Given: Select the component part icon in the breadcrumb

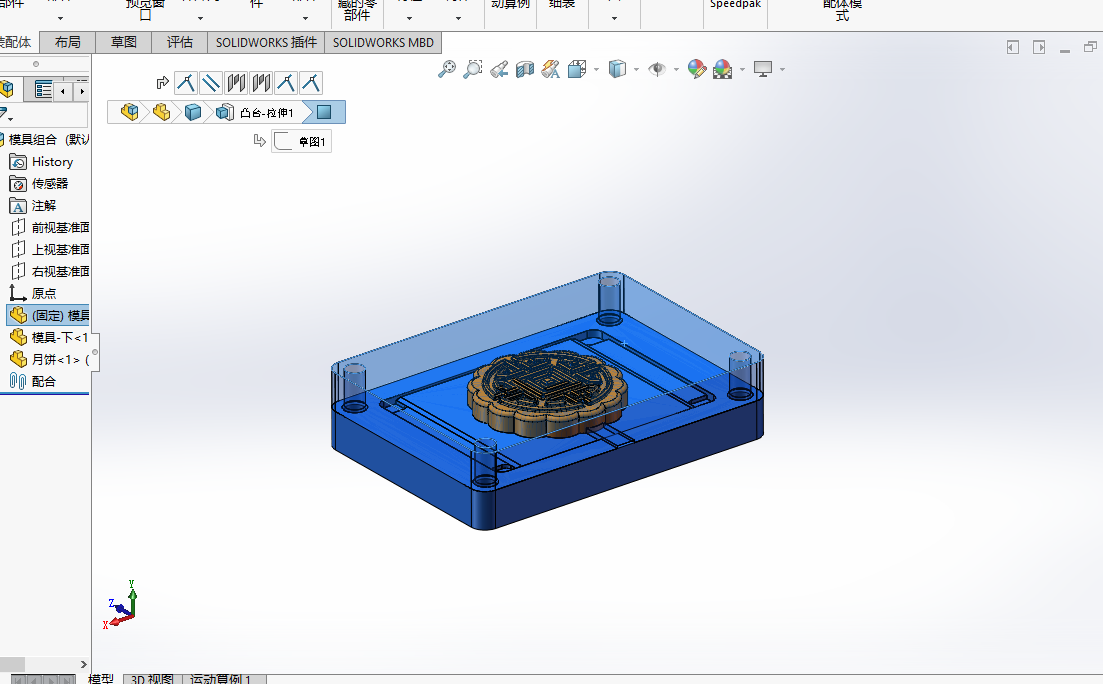Looking at the screenshot, I should pyautogui.click(x=161, y=112).
